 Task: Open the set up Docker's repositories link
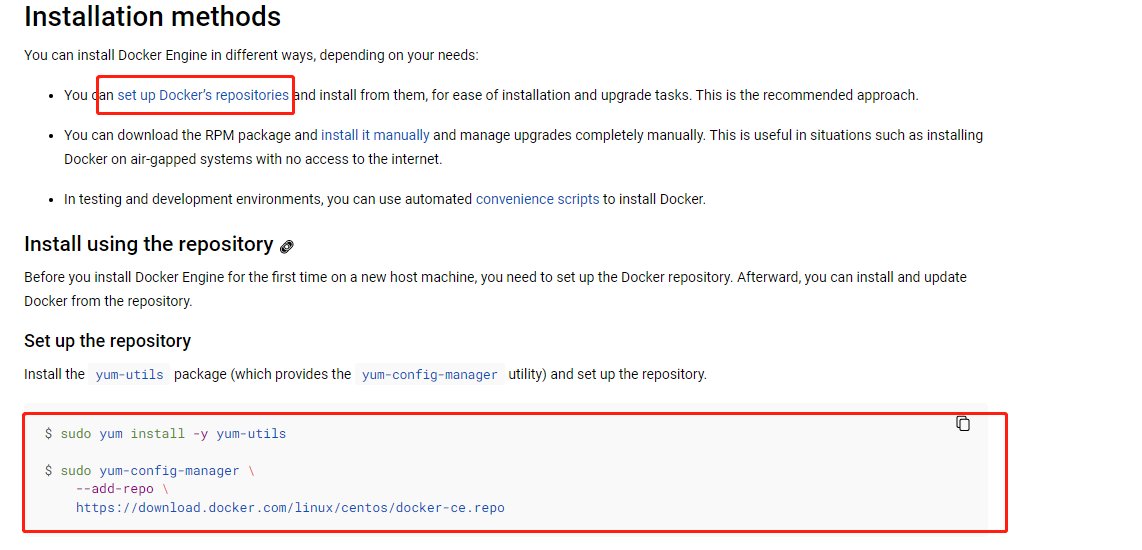[x=203, y=95]
